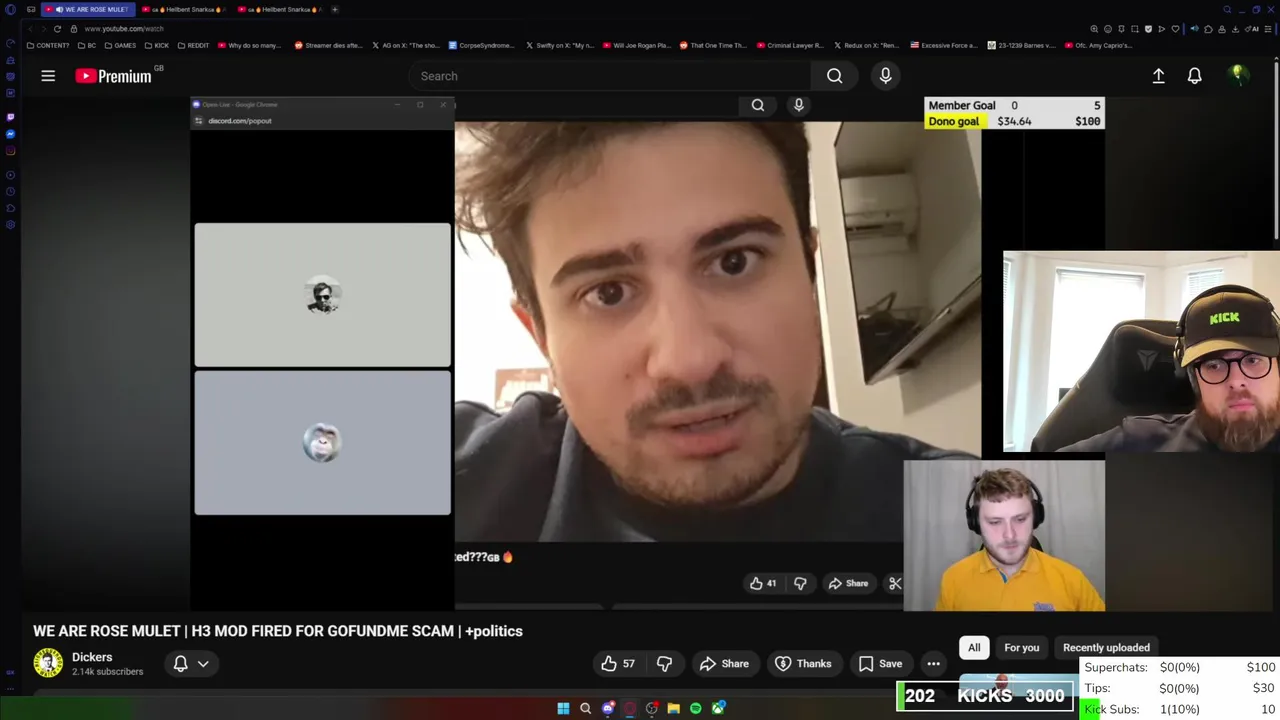Open a new browser tab with plus
The image size is (1280, 720).
coord(335,9)
